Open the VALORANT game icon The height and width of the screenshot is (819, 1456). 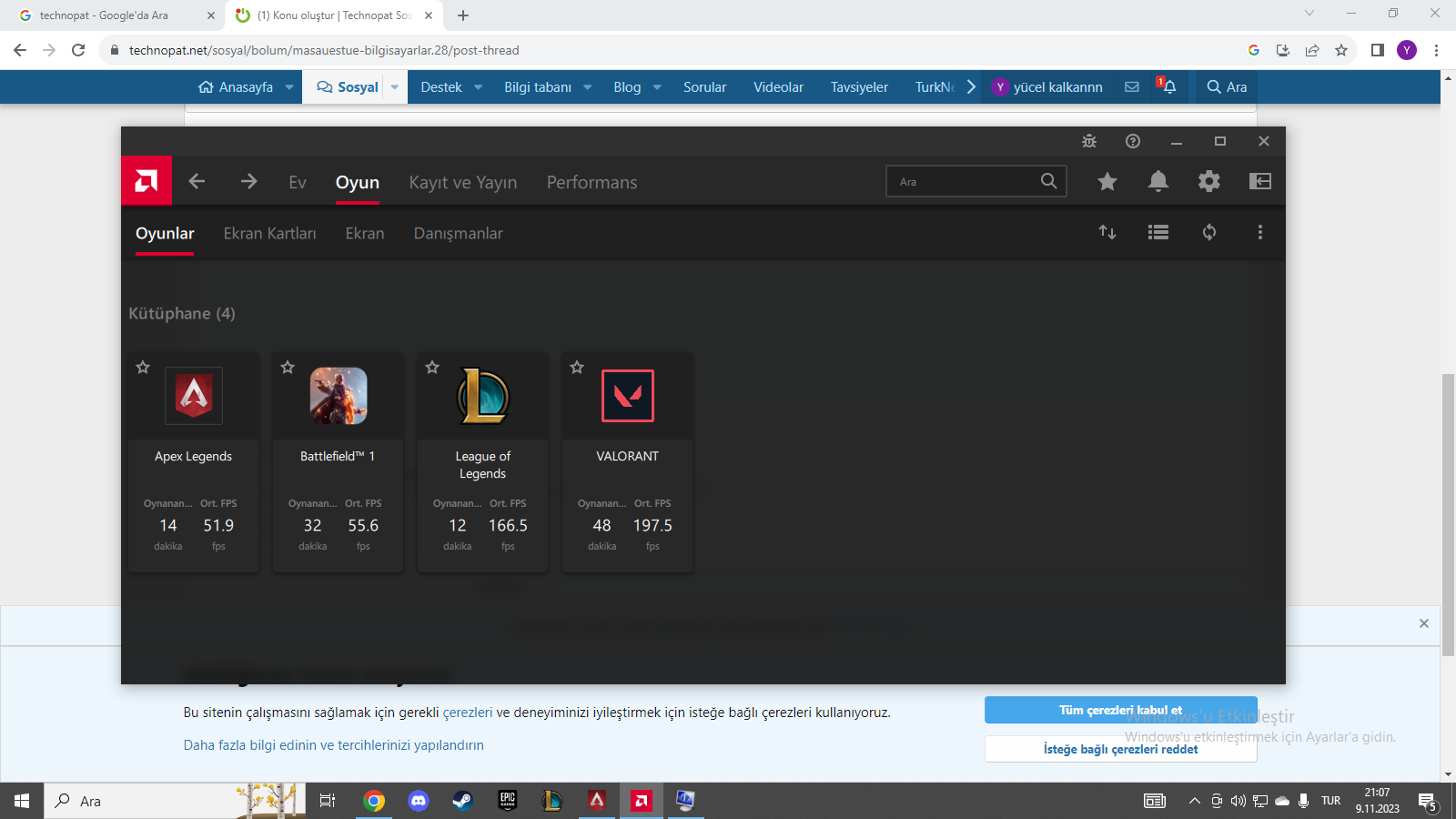click(628, 396)
